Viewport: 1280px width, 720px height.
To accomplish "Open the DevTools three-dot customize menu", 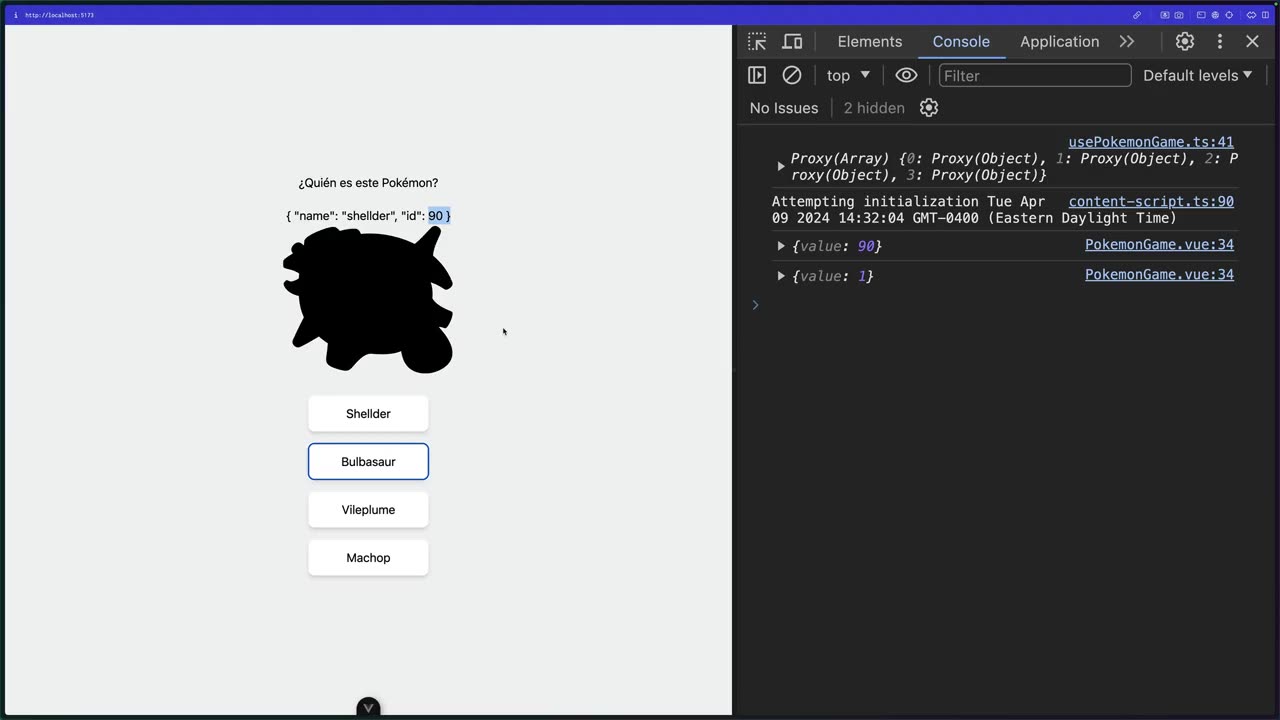I will pos(1219,42).
